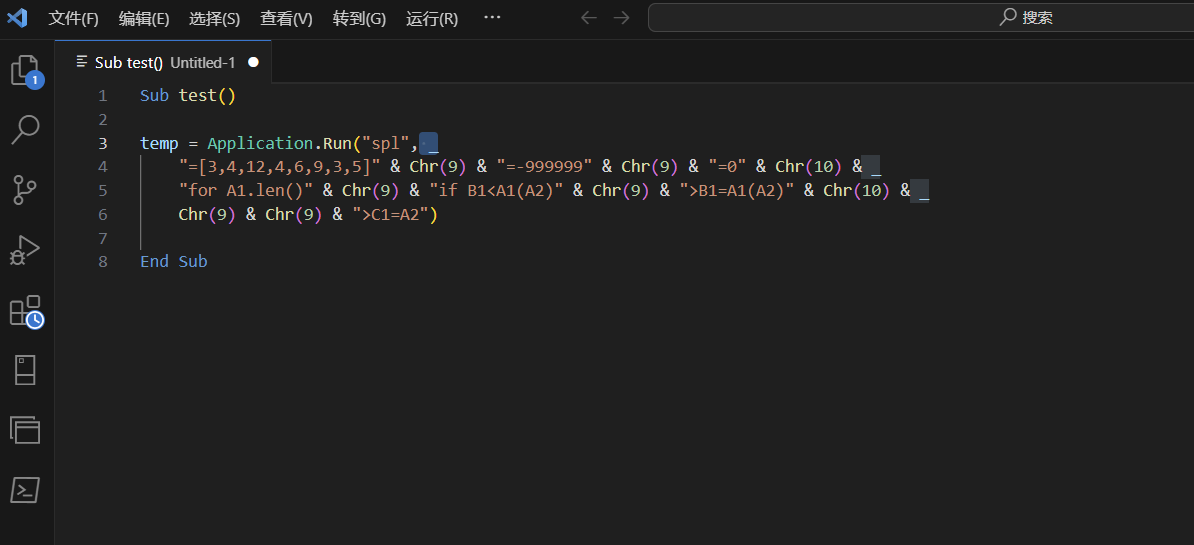Open the 文件(F) menu
This screenshot has height=545, width=1194.
tap(74, 18)
